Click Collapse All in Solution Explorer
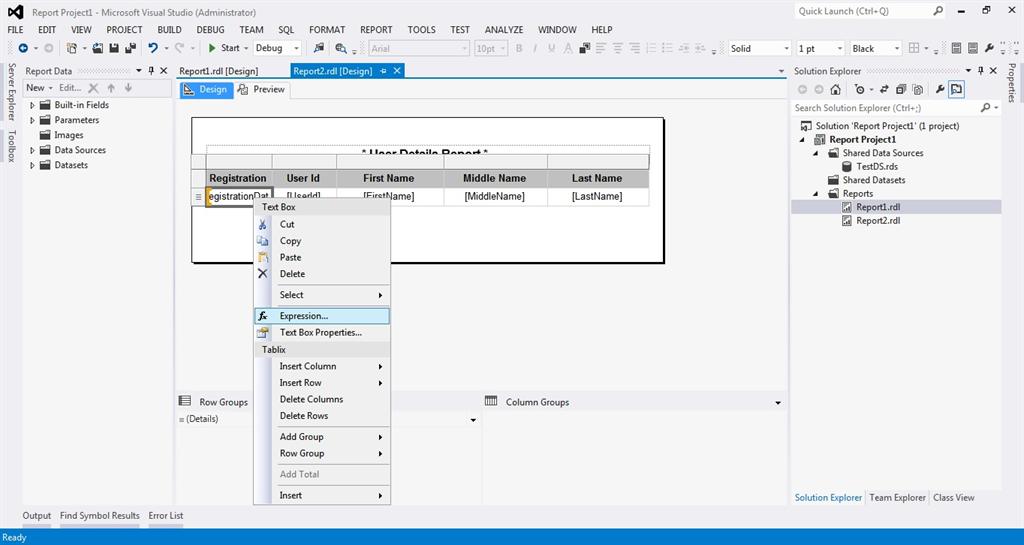Screen dimensions: 1024x545 (x=901, y=89)
